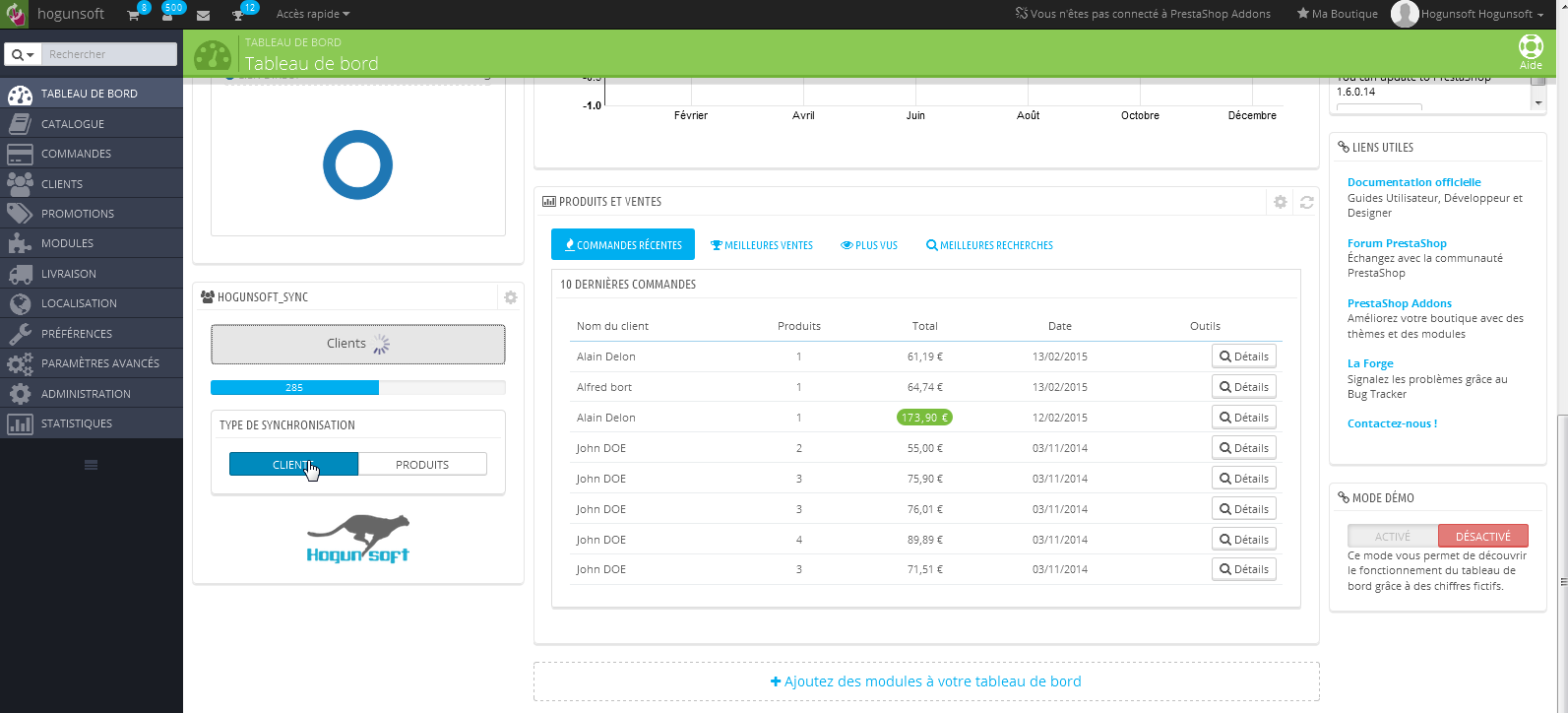
Task: Open the Catalogue menu in sidebar
Action: tap(73, 124)
